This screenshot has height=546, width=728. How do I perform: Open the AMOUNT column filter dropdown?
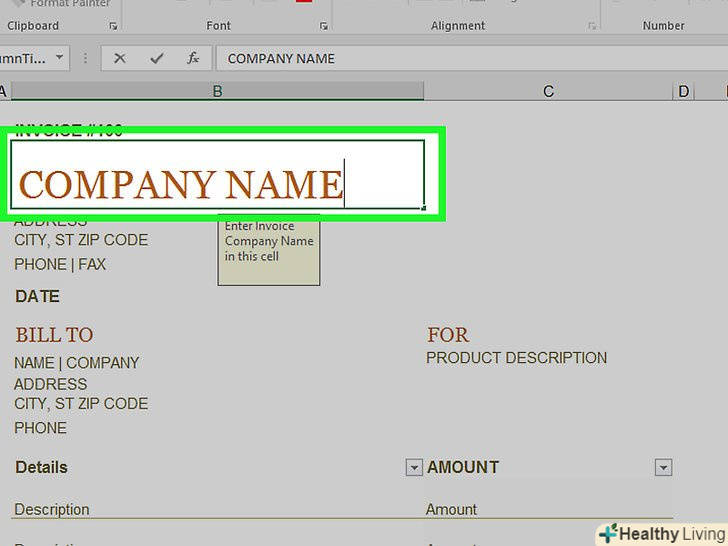point(663,468)
